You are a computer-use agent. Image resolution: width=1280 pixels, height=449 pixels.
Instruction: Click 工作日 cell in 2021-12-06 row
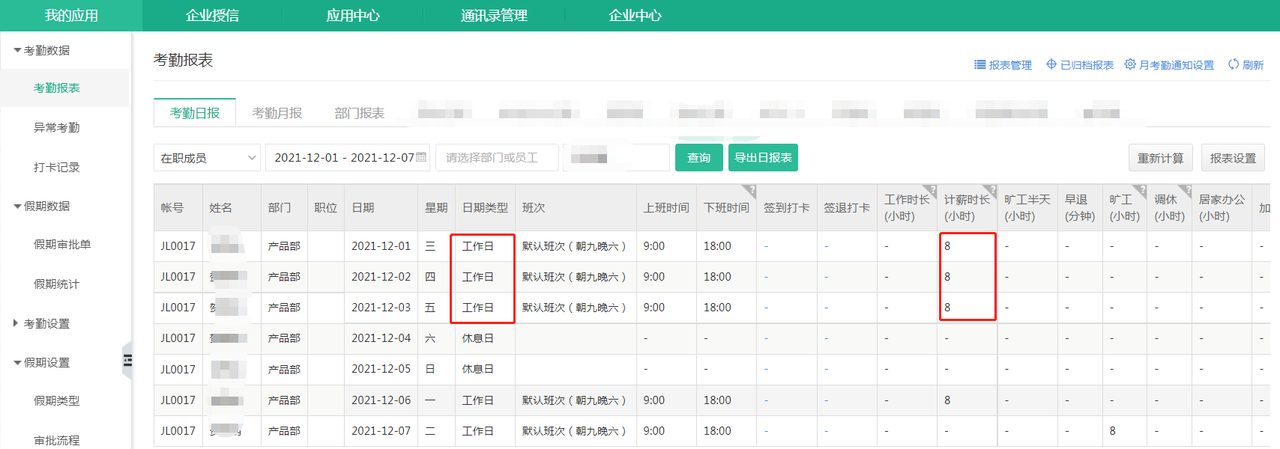tap(484, 400)
